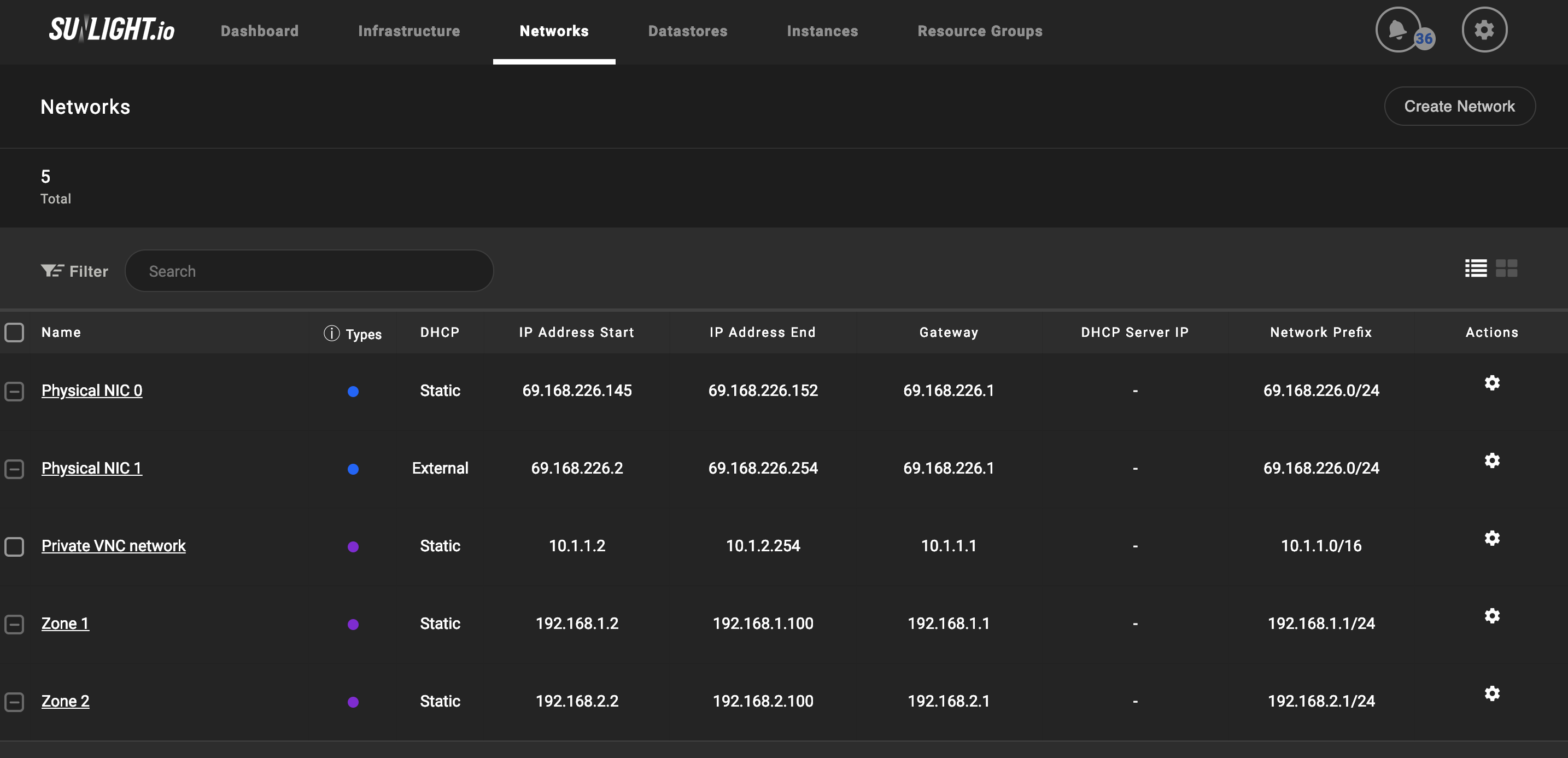The image size is (1568, 758).
Task: Click the Sunlight.io logo
Action: 112,29
